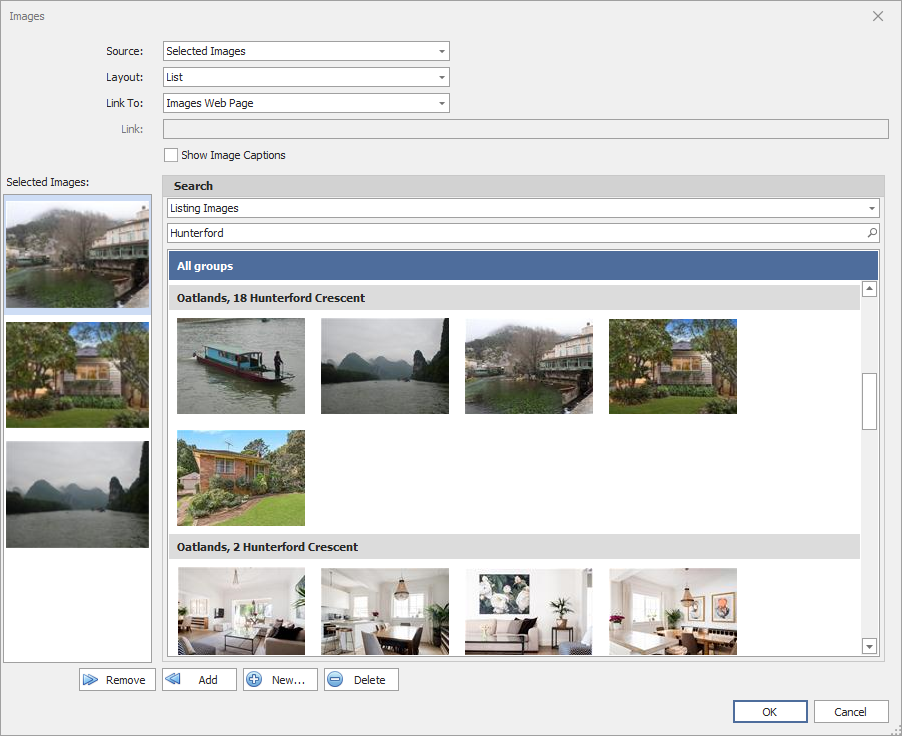Close the Images dialog window
The height and width of the screenshot is (736, 902).
pos(878,16)
